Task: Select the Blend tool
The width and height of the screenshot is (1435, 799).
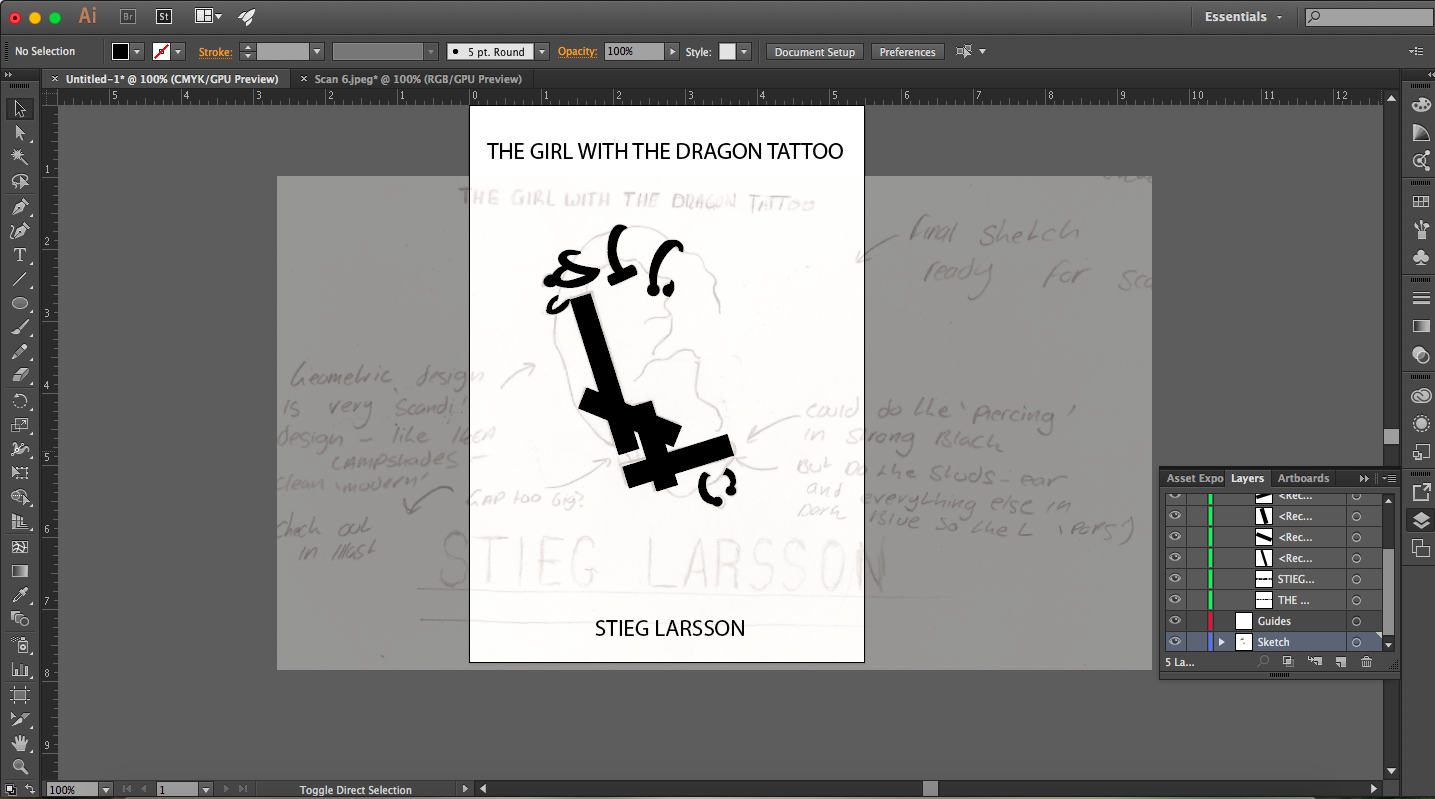Action: coord(20,619)
